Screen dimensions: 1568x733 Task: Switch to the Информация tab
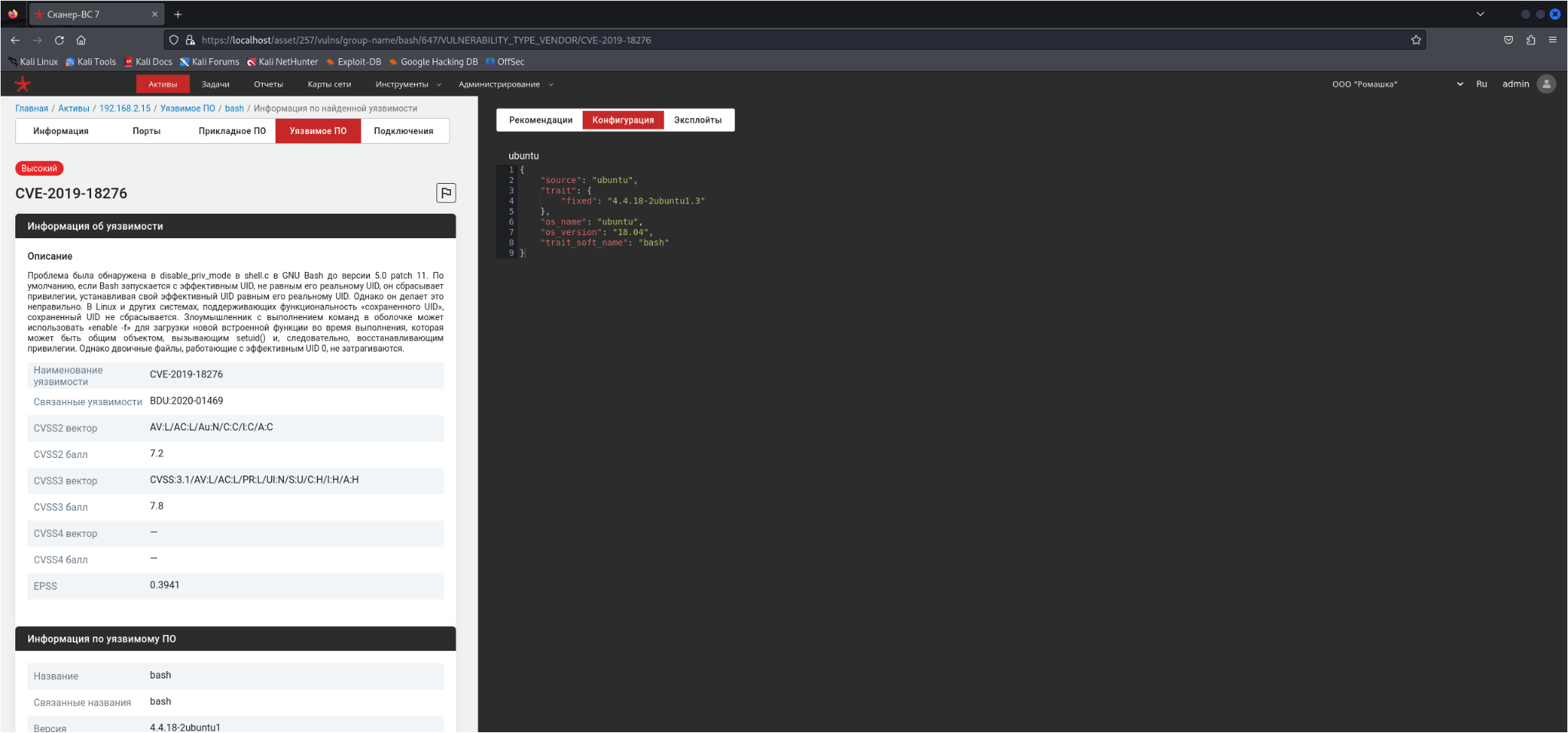tap(61, 131)
